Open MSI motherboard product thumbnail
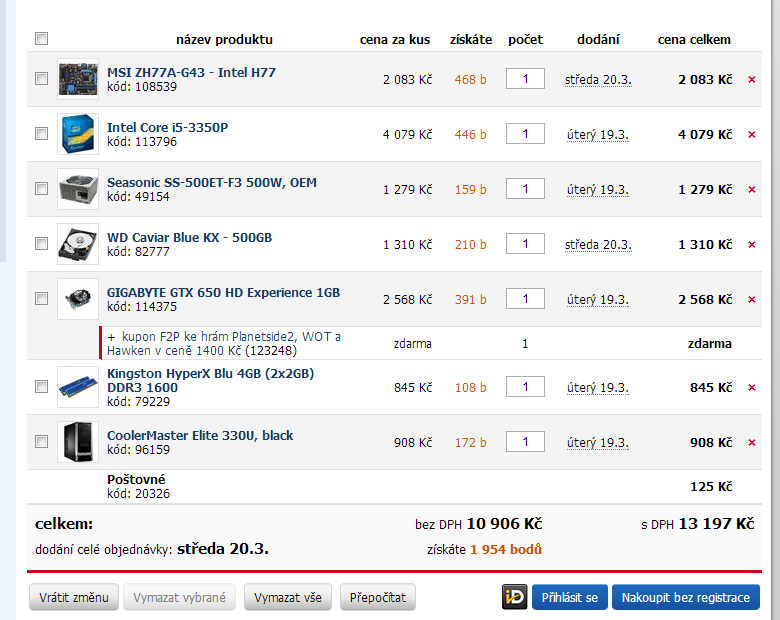The image size is (780, 620). tap(78, 79)
